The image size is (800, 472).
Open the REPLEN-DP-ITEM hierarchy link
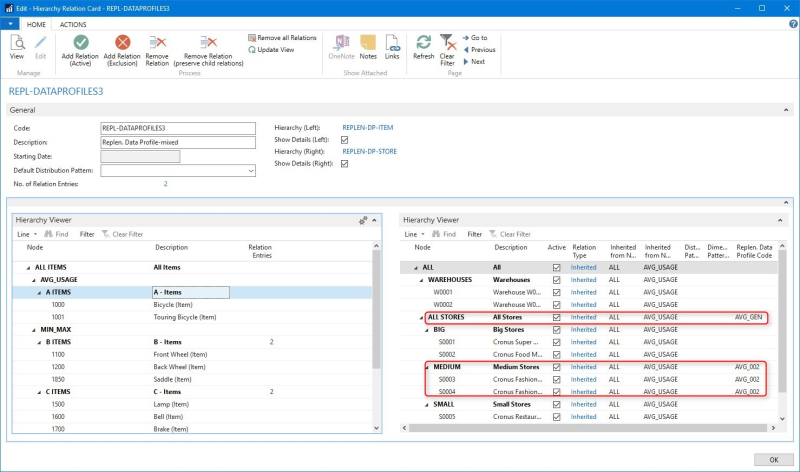coord(365,128)
